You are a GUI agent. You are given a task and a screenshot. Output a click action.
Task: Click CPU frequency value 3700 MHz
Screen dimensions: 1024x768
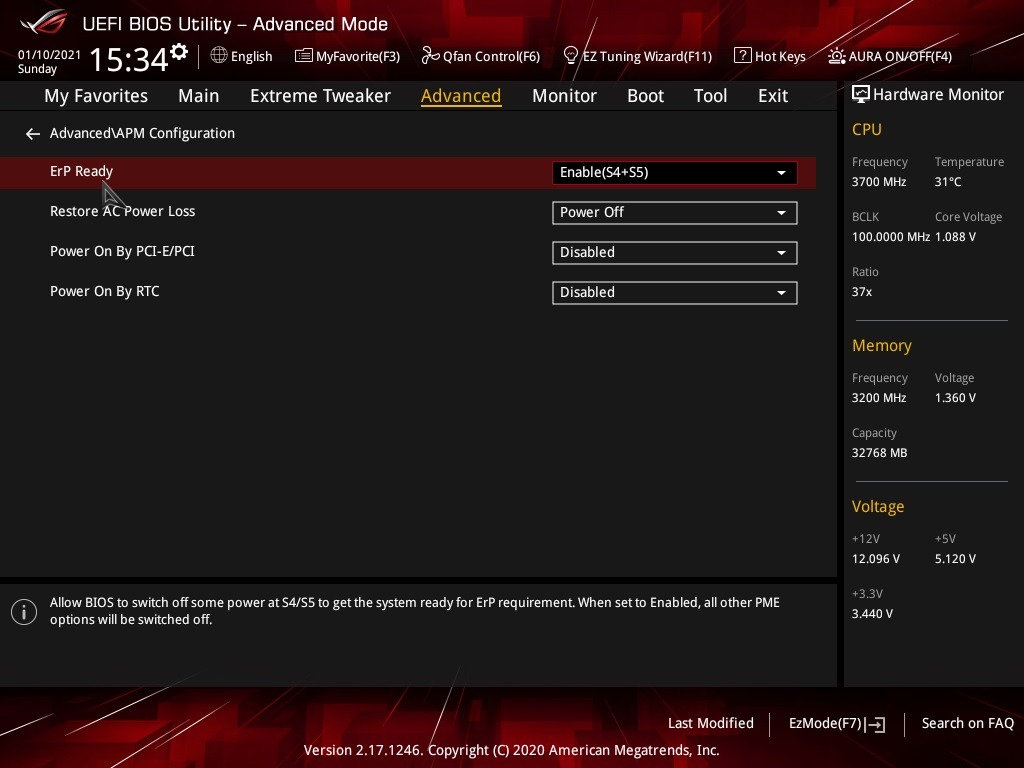878,182
